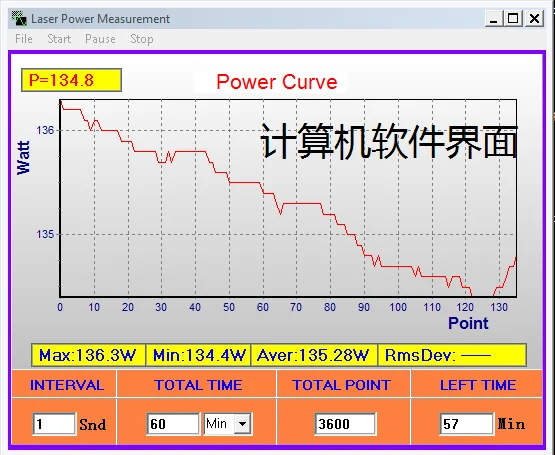
Task: Select the total point field showing 3600
Action: pyautogui.click(x=345, y=424)
